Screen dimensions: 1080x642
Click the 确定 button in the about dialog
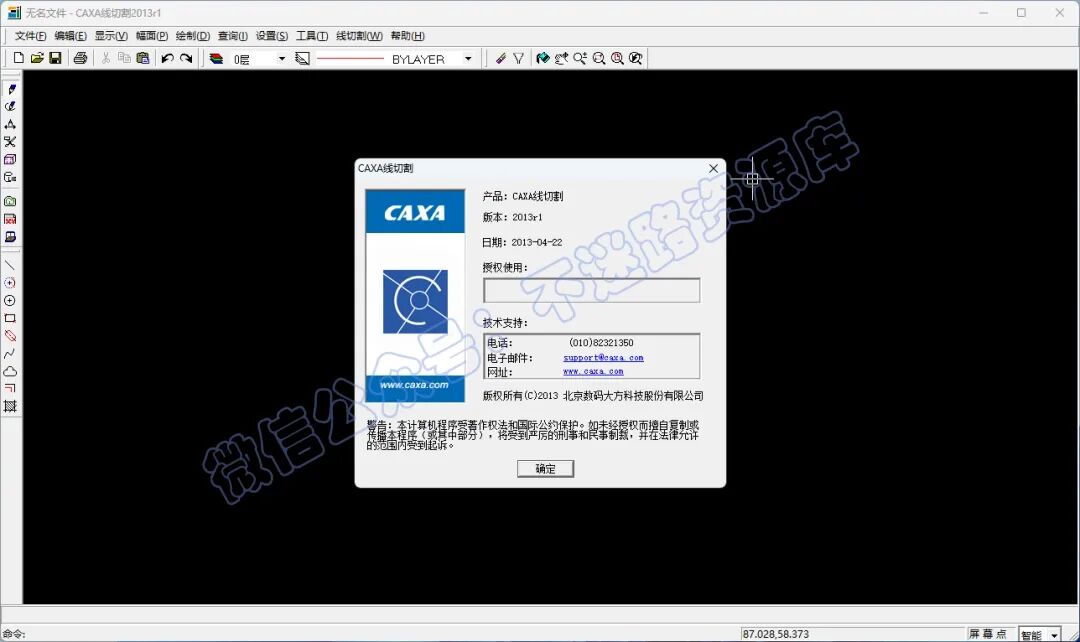pos(545,469)
